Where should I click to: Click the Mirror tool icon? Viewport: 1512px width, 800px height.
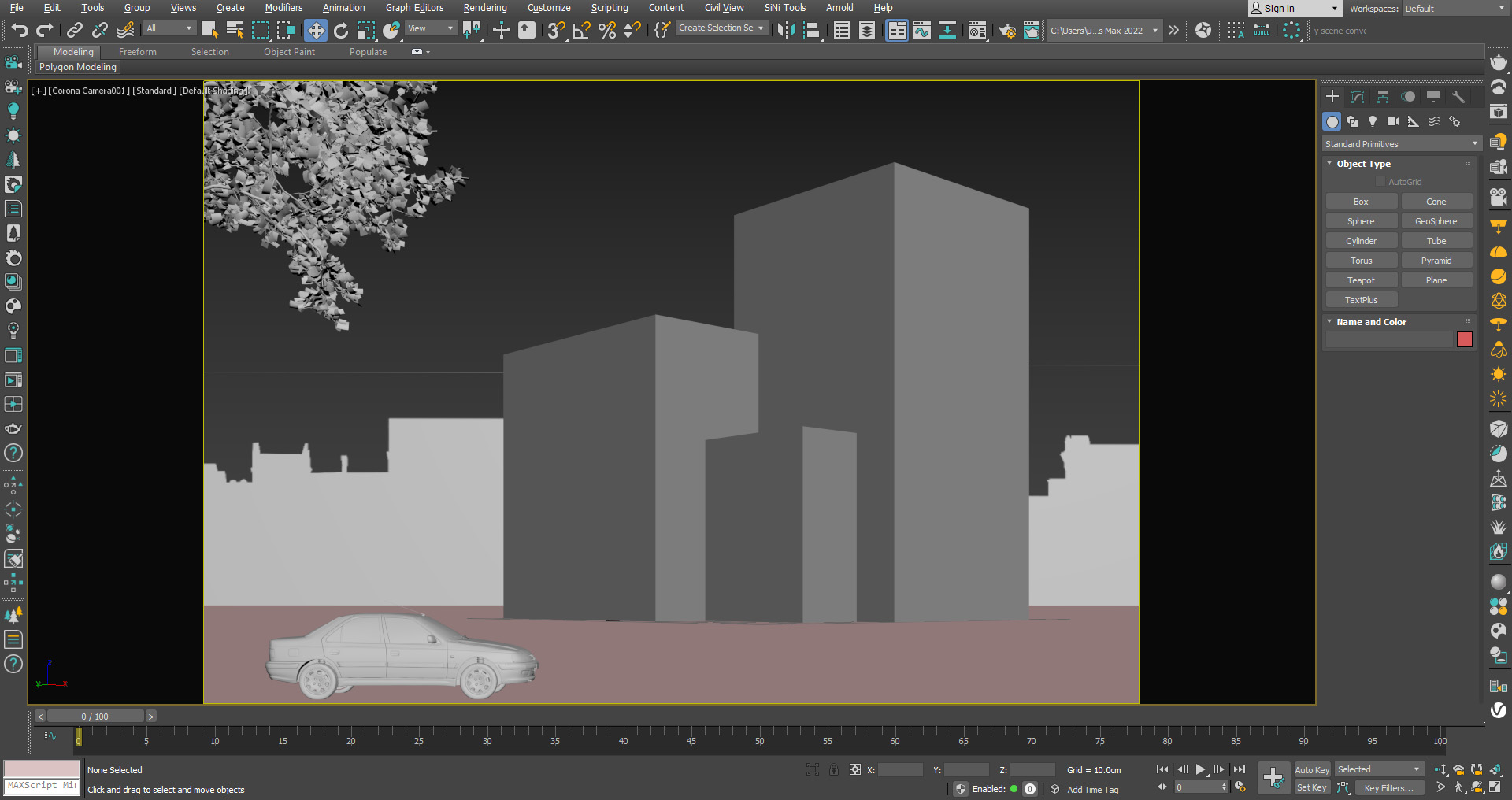point(786,31)
